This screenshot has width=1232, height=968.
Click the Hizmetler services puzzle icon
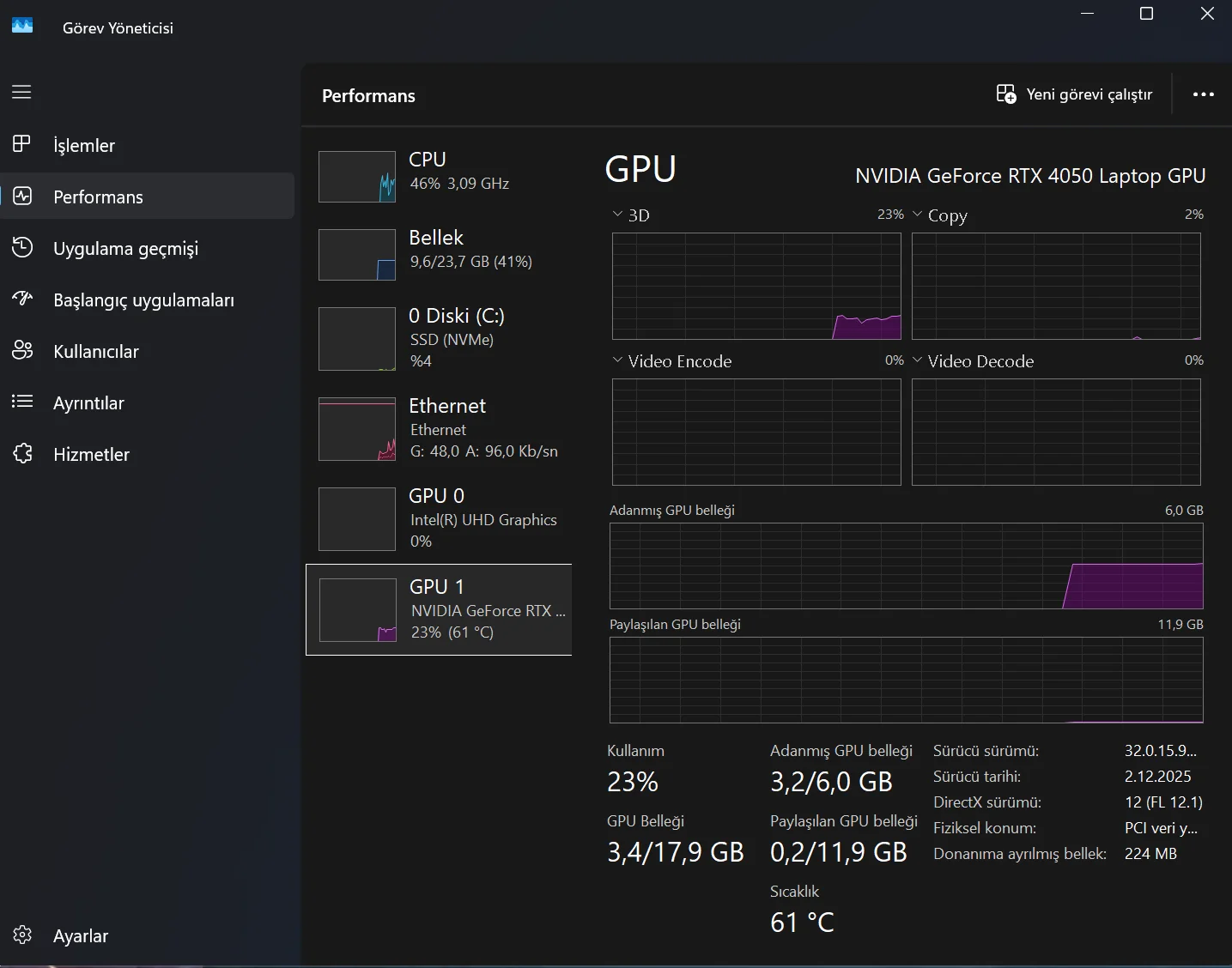tap(22, 453)
